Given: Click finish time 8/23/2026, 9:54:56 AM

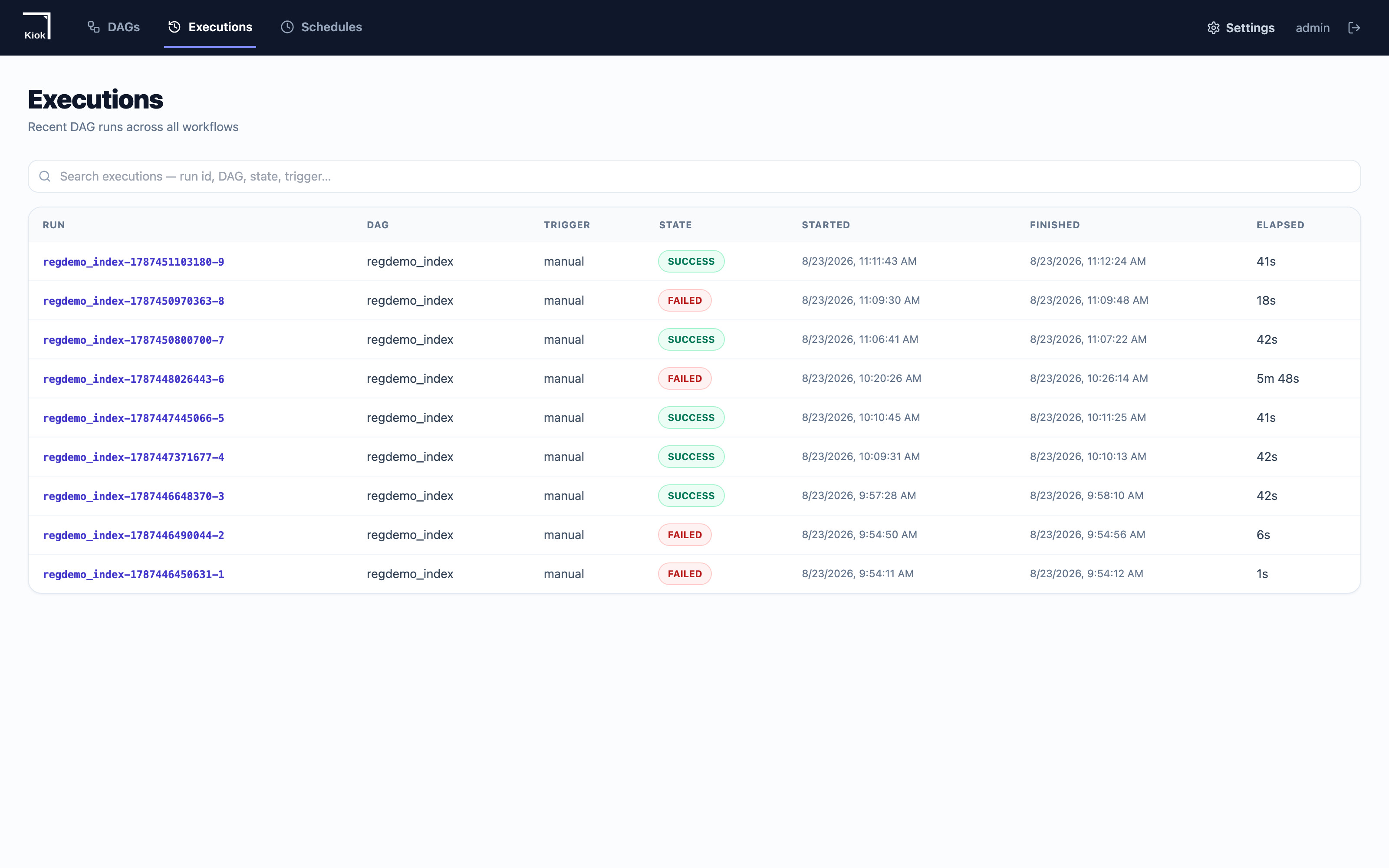Looking at the screenshot, I should pos(1087,534).
